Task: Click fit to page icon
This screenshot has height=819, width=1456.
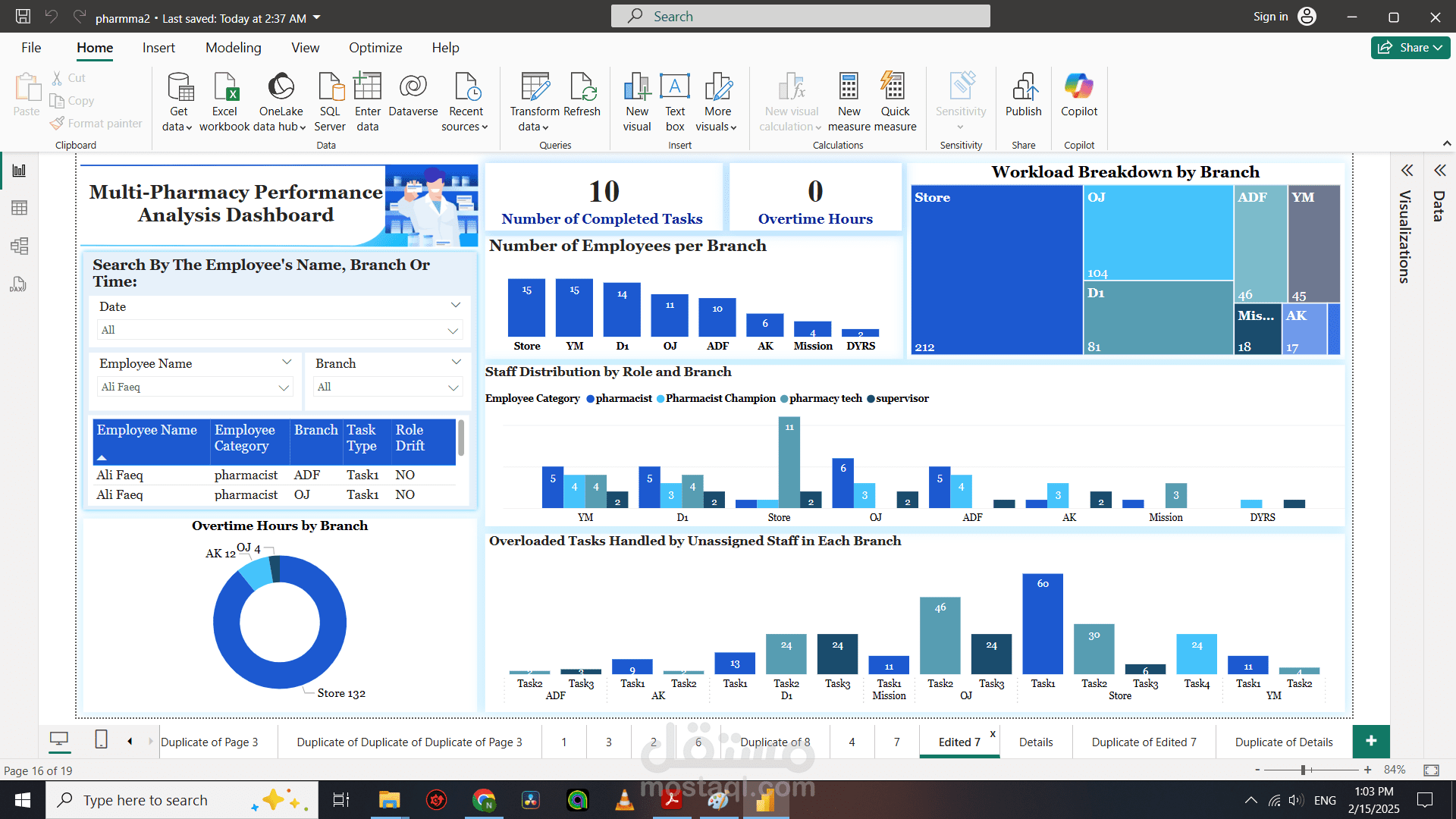Action: [x=1431, y=770]
